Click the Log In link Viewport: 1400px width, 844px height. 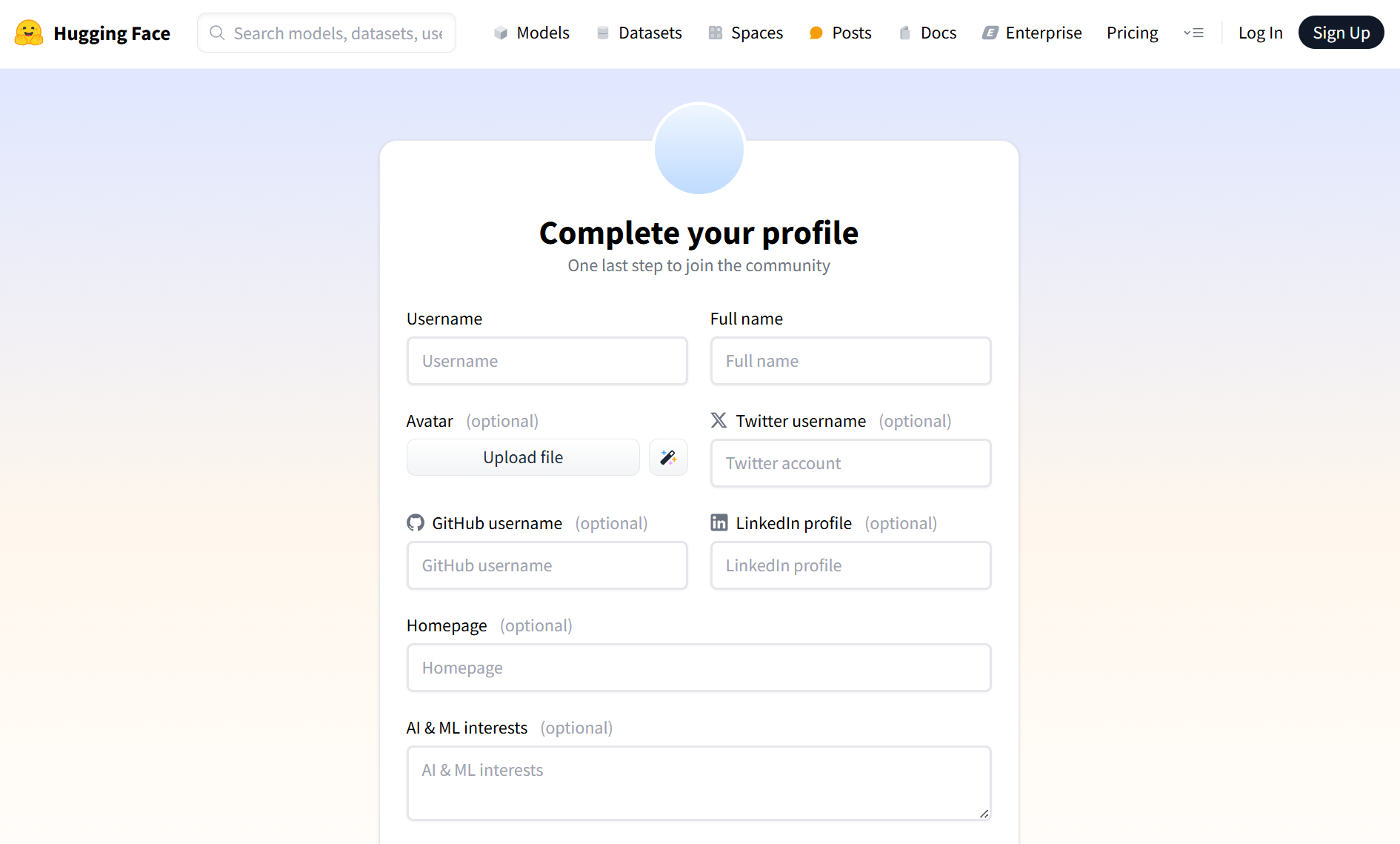[1260, 33]
